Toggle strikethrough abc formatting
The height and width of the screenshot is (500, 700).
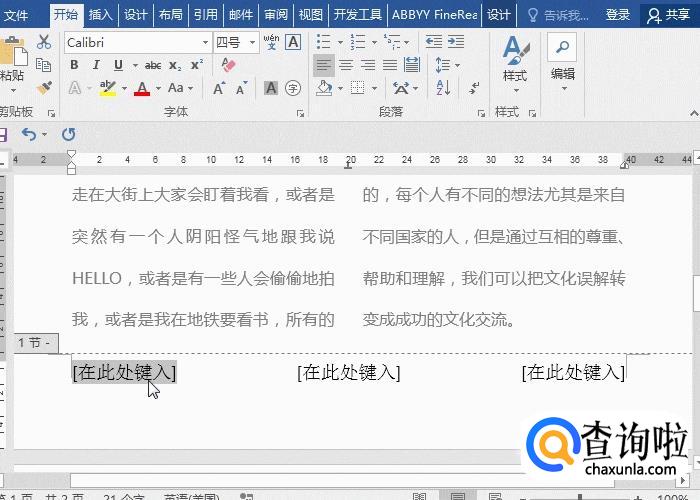(x=152, y=65)
